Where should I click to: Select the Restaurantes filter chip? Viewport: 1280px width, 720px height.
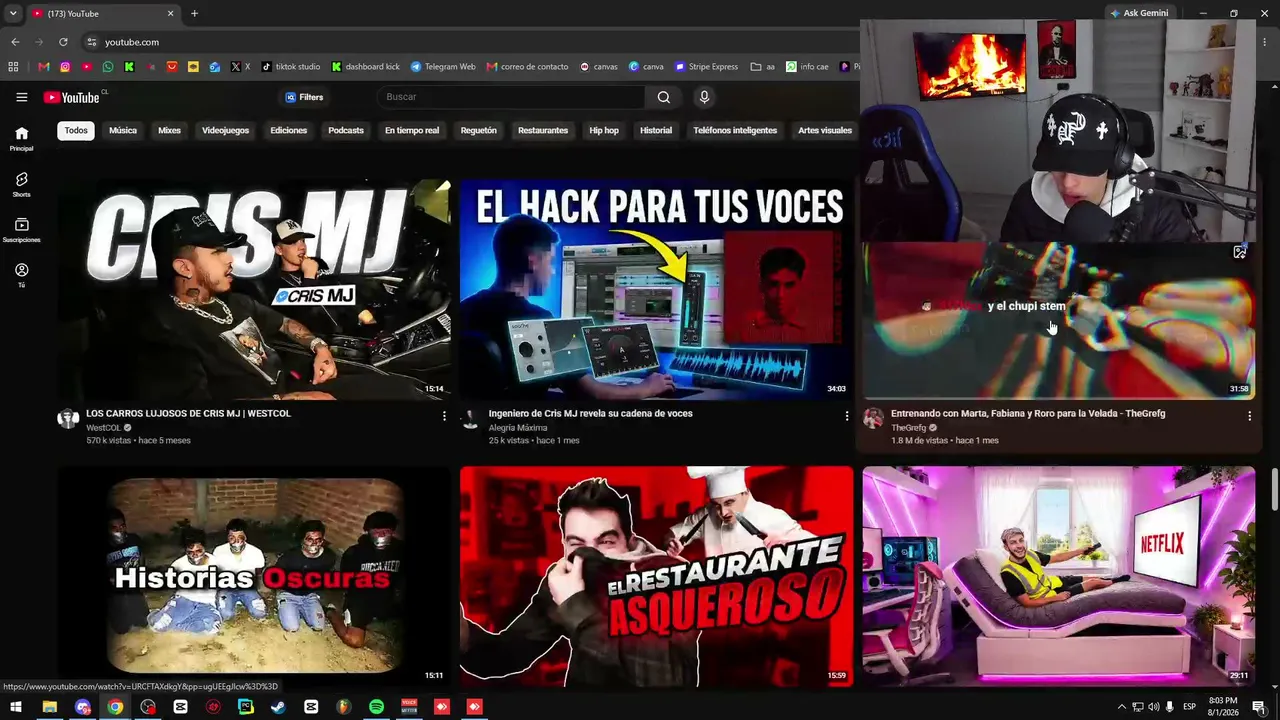click(x=543, y=130)
